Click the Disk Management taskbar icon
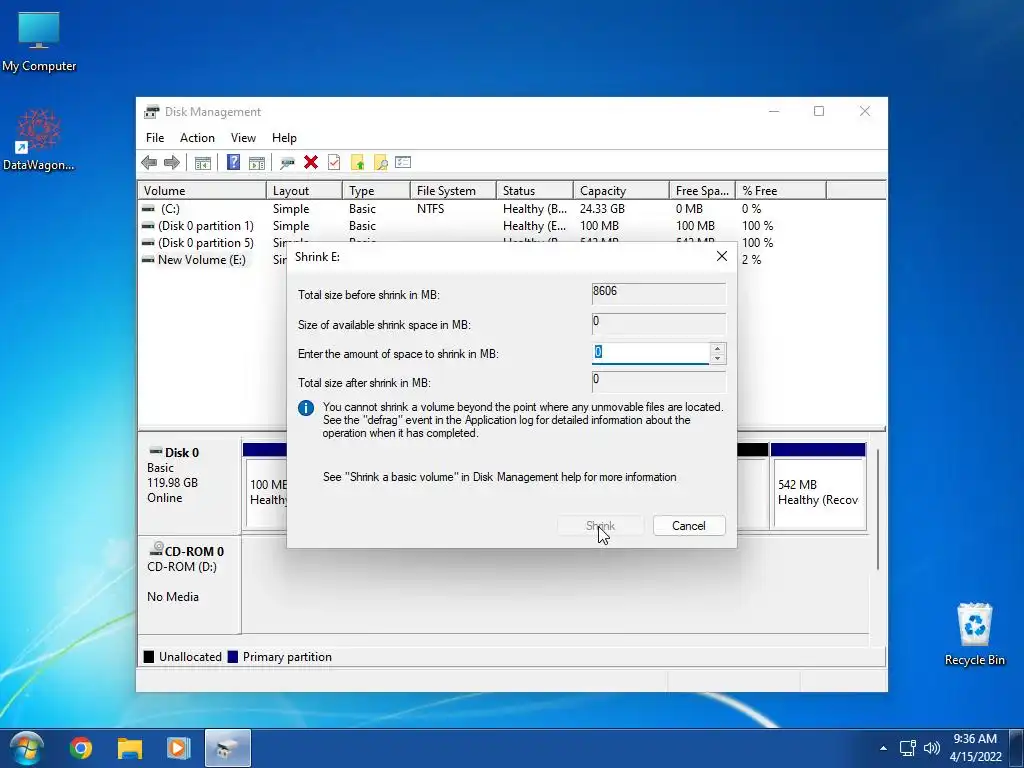 click(227, 748)
